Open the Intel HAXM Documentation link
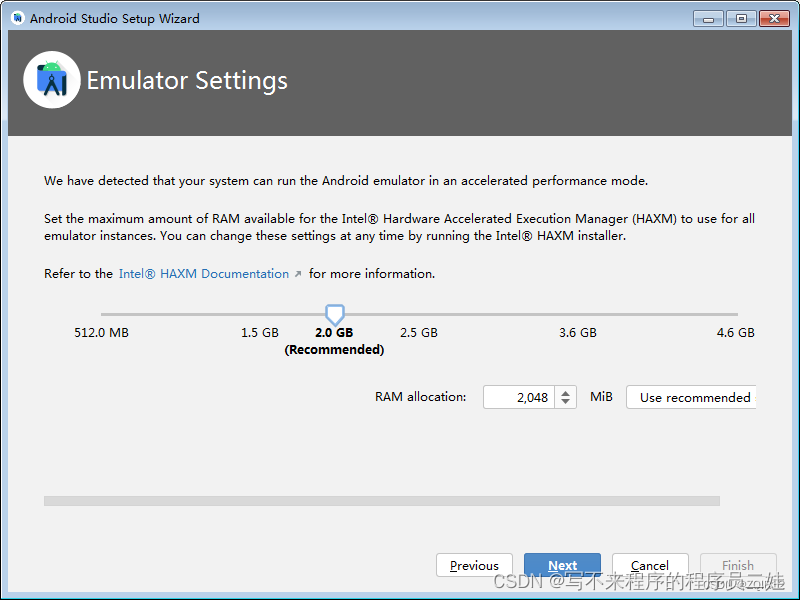Viewport: 800px width, 600px height. point(204,274)
